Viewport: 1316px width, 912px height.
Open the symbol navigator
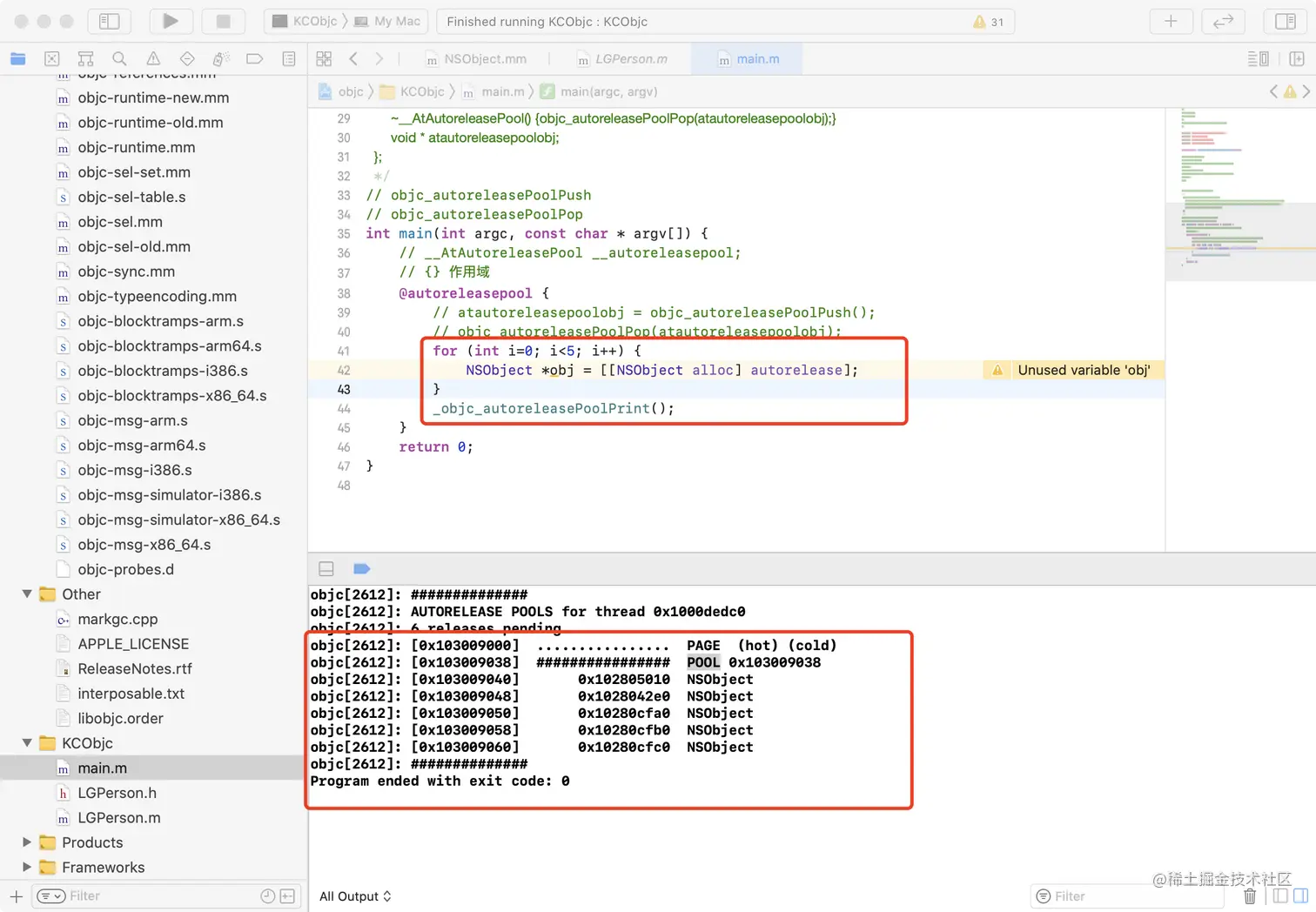(85, 59)
